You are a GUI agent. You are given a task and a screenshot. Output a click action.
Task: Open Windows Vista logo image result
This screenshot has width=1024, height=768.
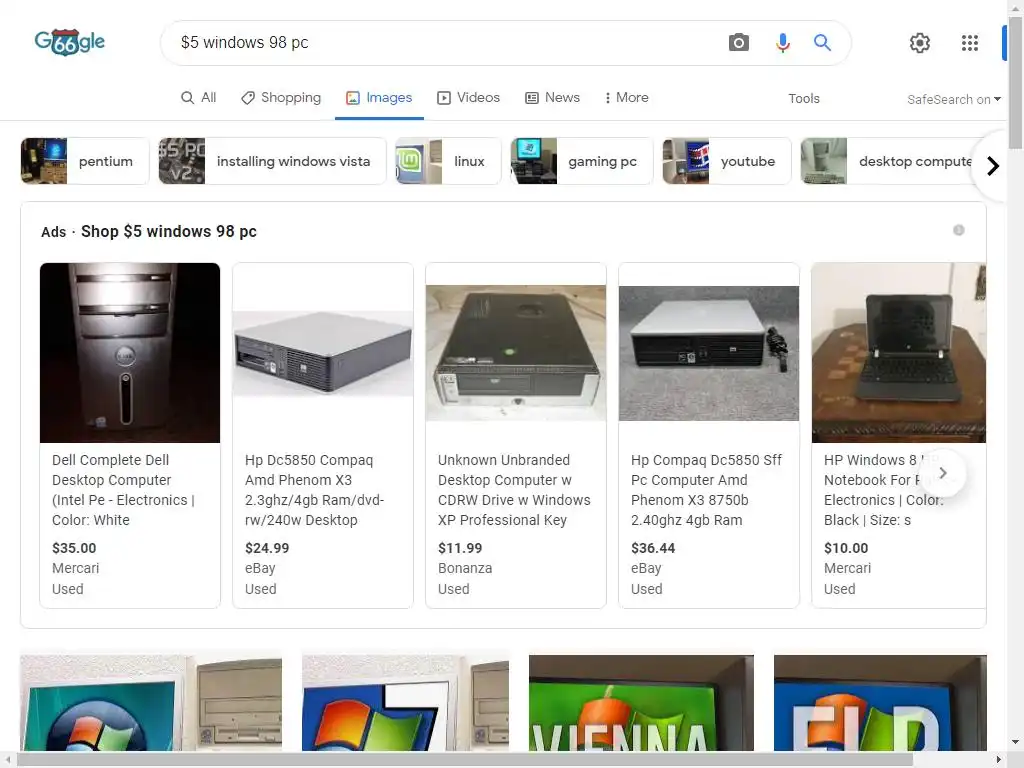click(x=152, y=703)
